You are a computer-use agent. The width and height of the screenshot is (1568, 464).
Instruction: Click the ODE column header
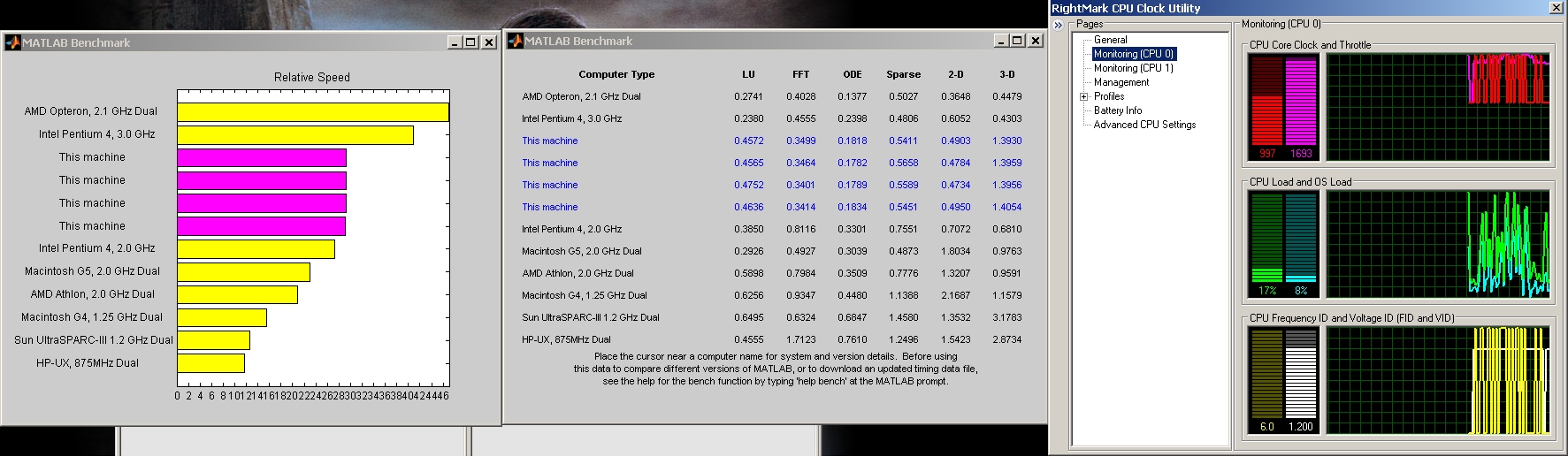pyautogui.click(x=853, y=74)
